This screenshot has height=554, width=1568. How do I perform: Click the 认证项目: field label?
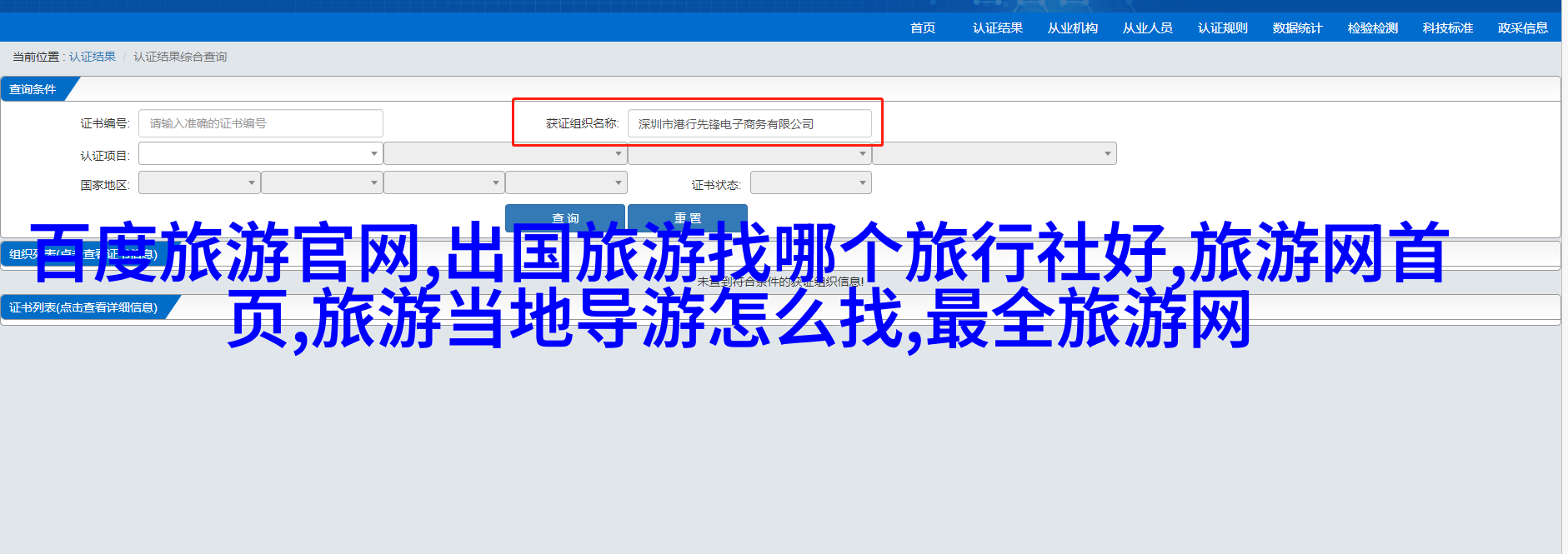click(105, 156)
